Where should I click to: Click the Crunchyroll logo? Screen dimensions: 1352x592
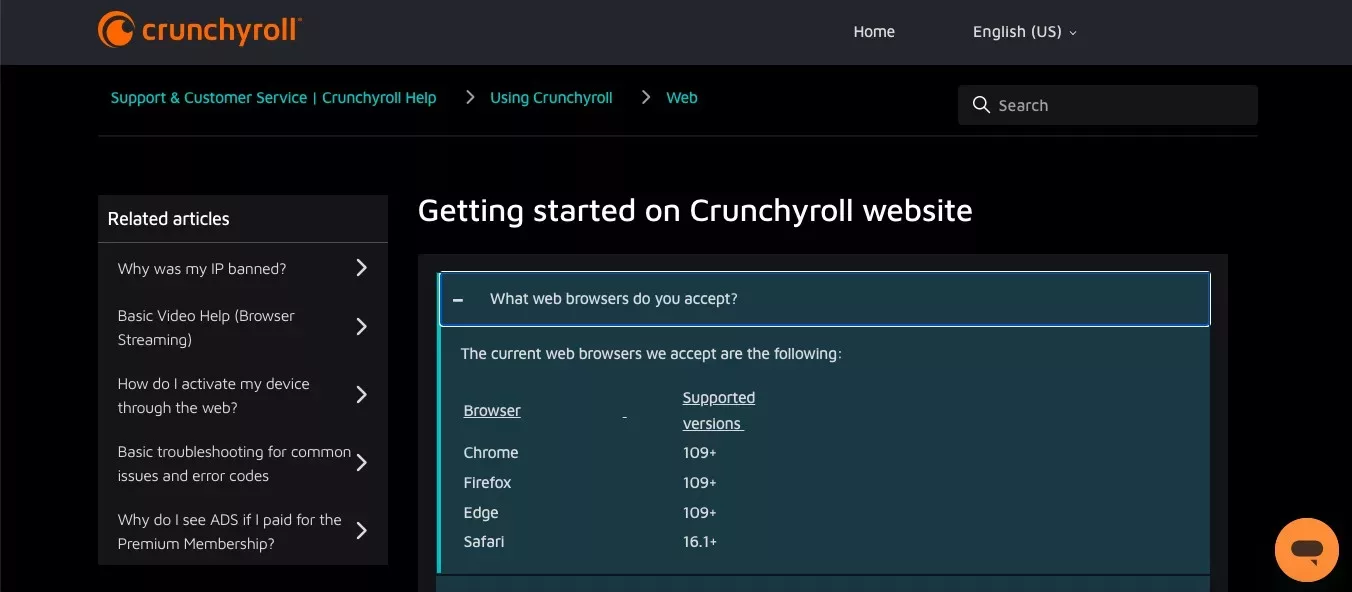[x=199, y=30]
